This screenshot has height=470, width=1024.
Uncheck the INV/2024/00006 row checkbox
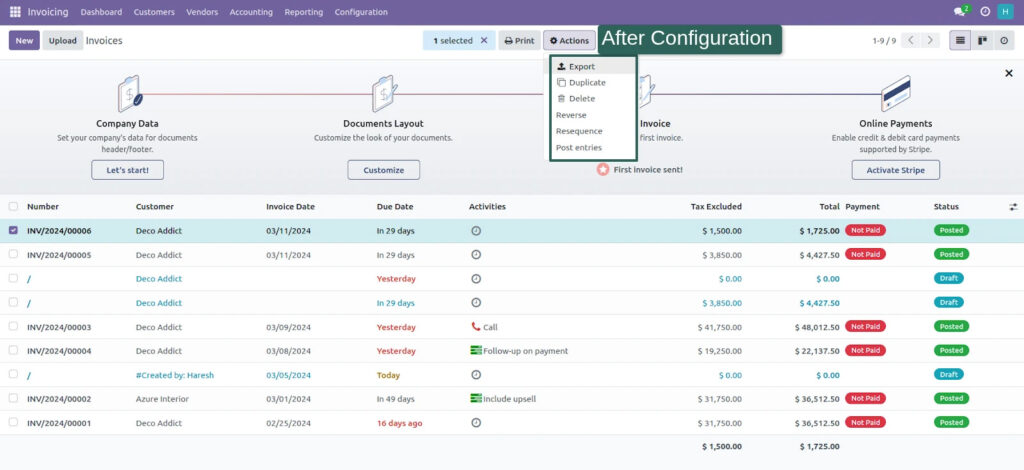(13, 230)
